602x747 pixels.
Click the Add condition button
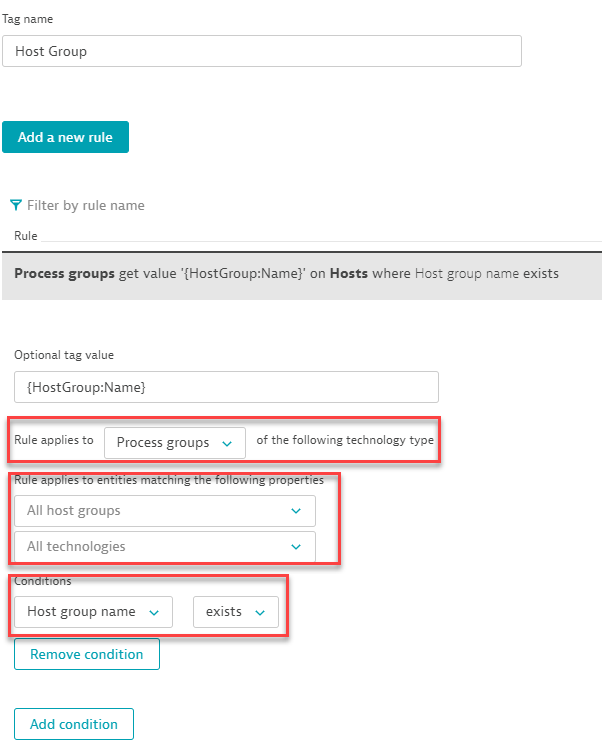74,724
